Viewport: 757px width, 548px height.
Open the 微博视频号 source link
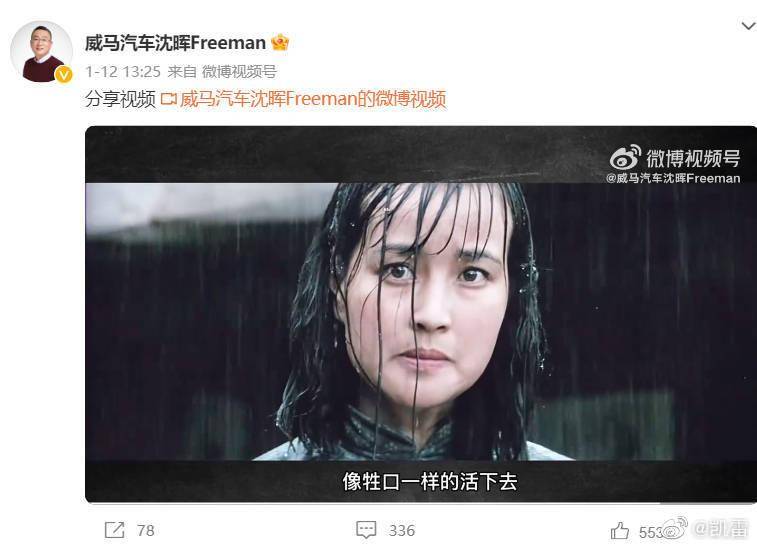pos(239,71)
